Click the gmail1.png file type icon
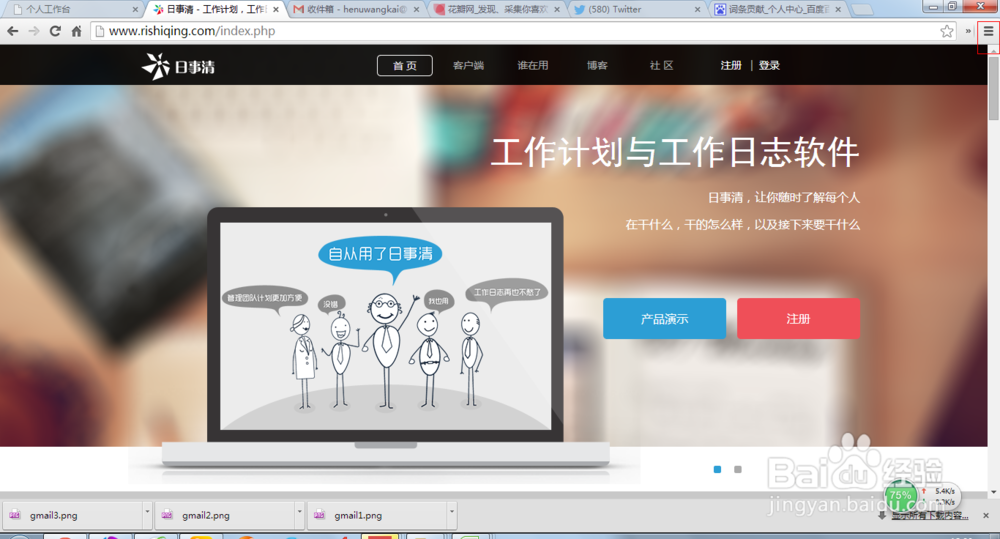Screen dimensions: 1000x539 point(320,515)
